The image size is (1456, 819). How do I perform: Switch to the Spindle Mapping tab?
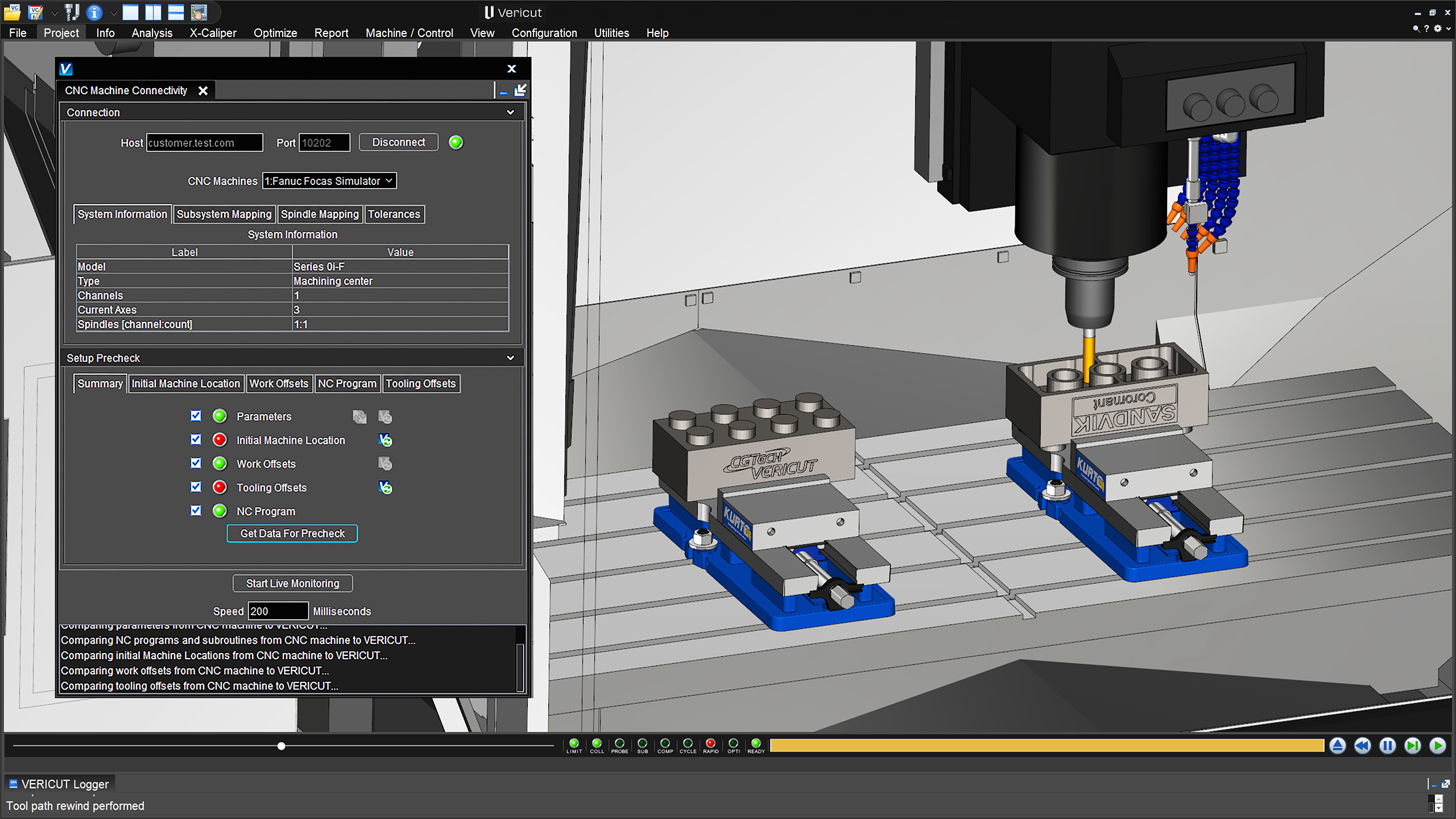coord(320,214)
